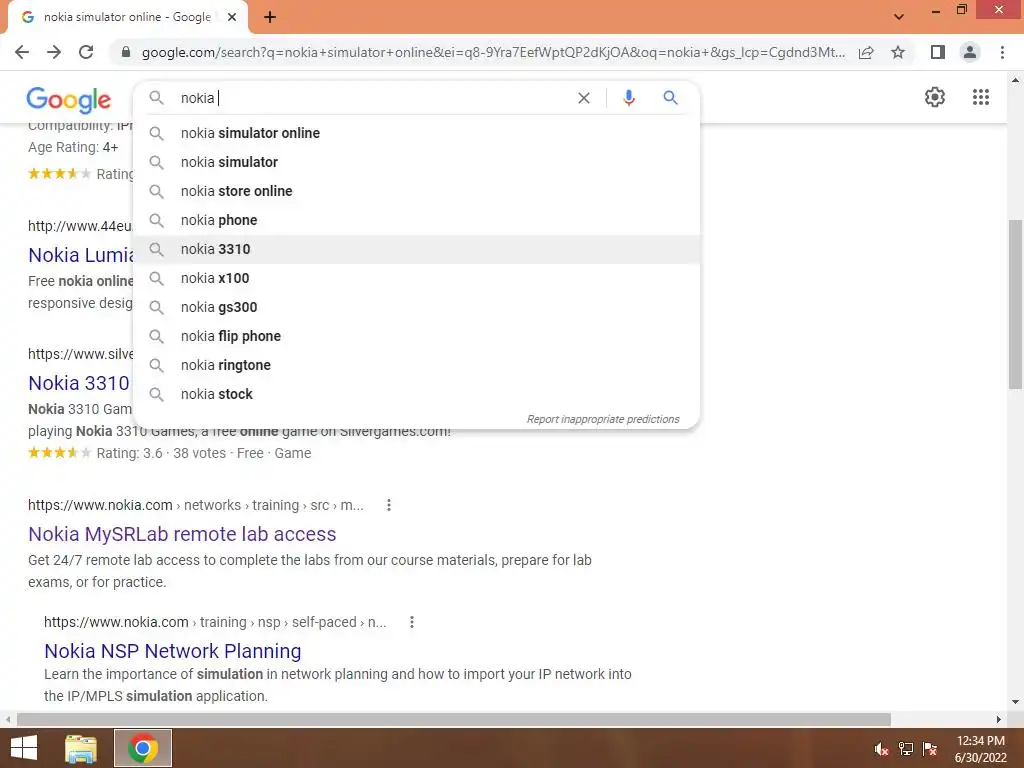Viewport: 1024px width, 768px height.
Task: Click the address bar URL
Action: pos(493,52)
